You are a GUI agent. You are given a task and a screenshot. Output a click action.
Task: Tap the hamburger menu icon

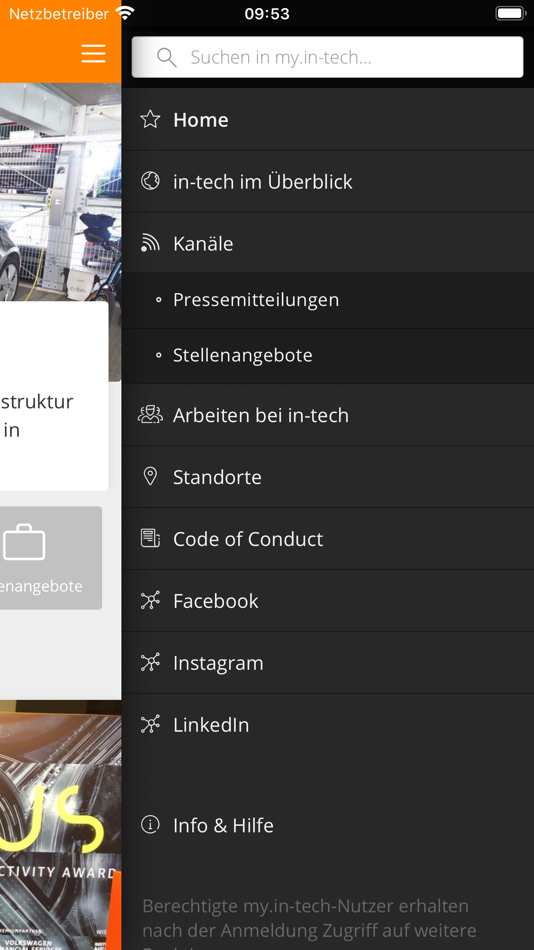pyautogui.click(x=93, y=54)
